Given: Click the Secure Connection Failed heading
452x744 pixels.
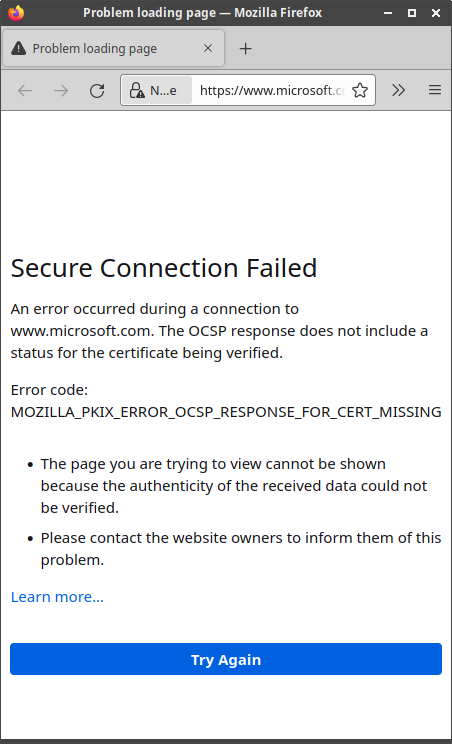Looking at the screenshot, I should click(x=164, y=268).
